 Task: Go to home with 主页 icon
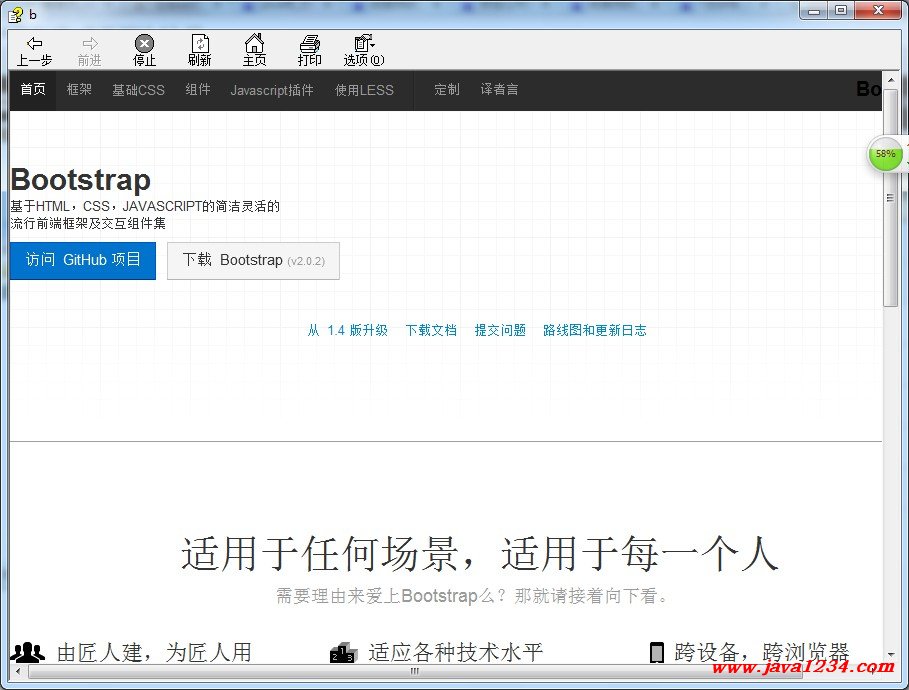(254, 43)
